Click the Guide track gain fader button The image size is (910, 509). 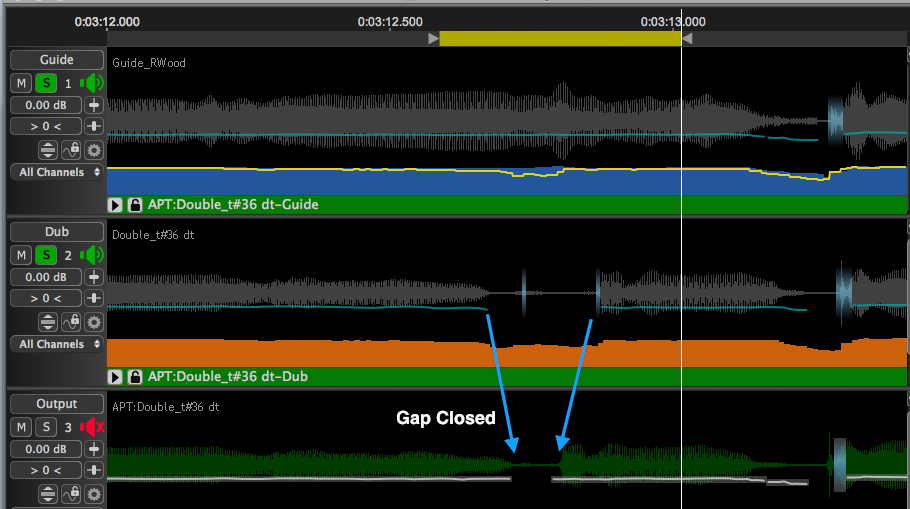[x=94, y=105]
